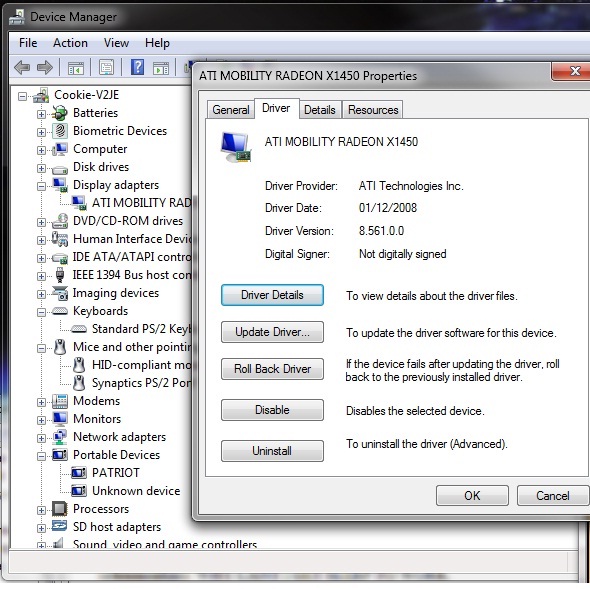Click the driver date 01/12/2008 text
Image resolution: width=590 pixels, height=589 pixels.
pyautogui.click(x=388, y=208)
